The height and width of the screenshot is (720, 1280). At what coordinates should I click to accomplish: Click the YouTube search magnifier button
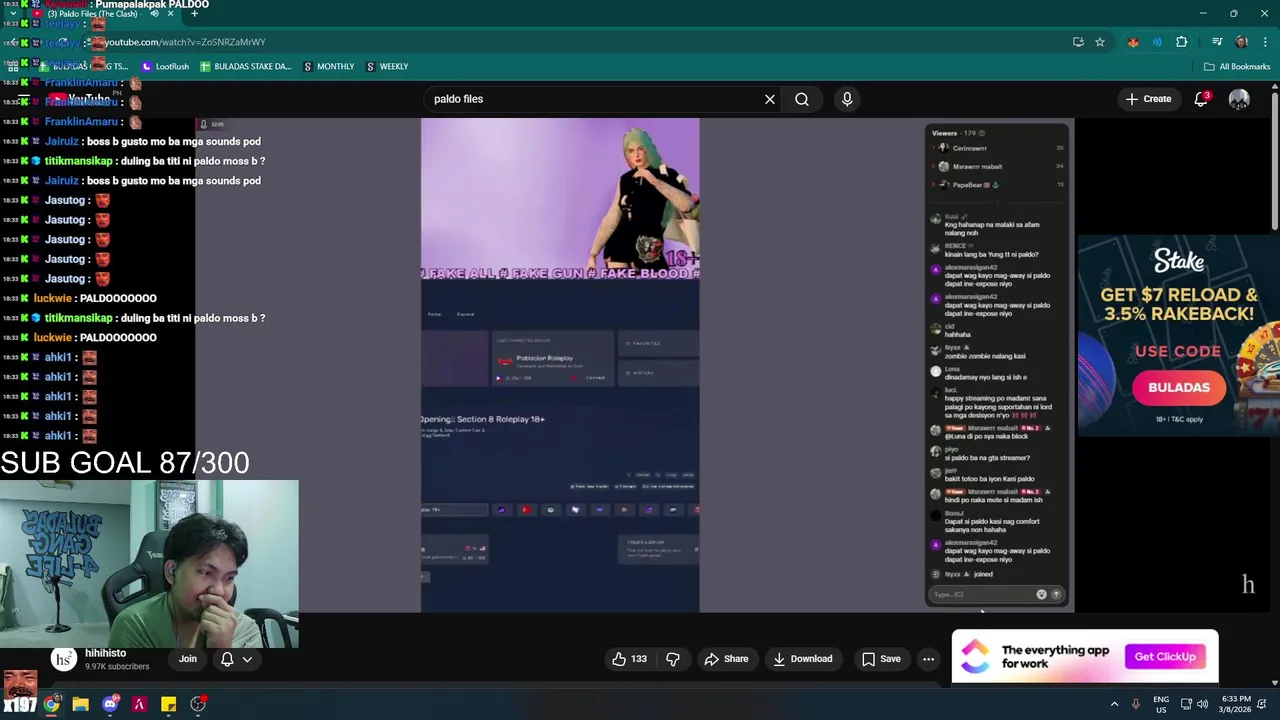point(802,99)
